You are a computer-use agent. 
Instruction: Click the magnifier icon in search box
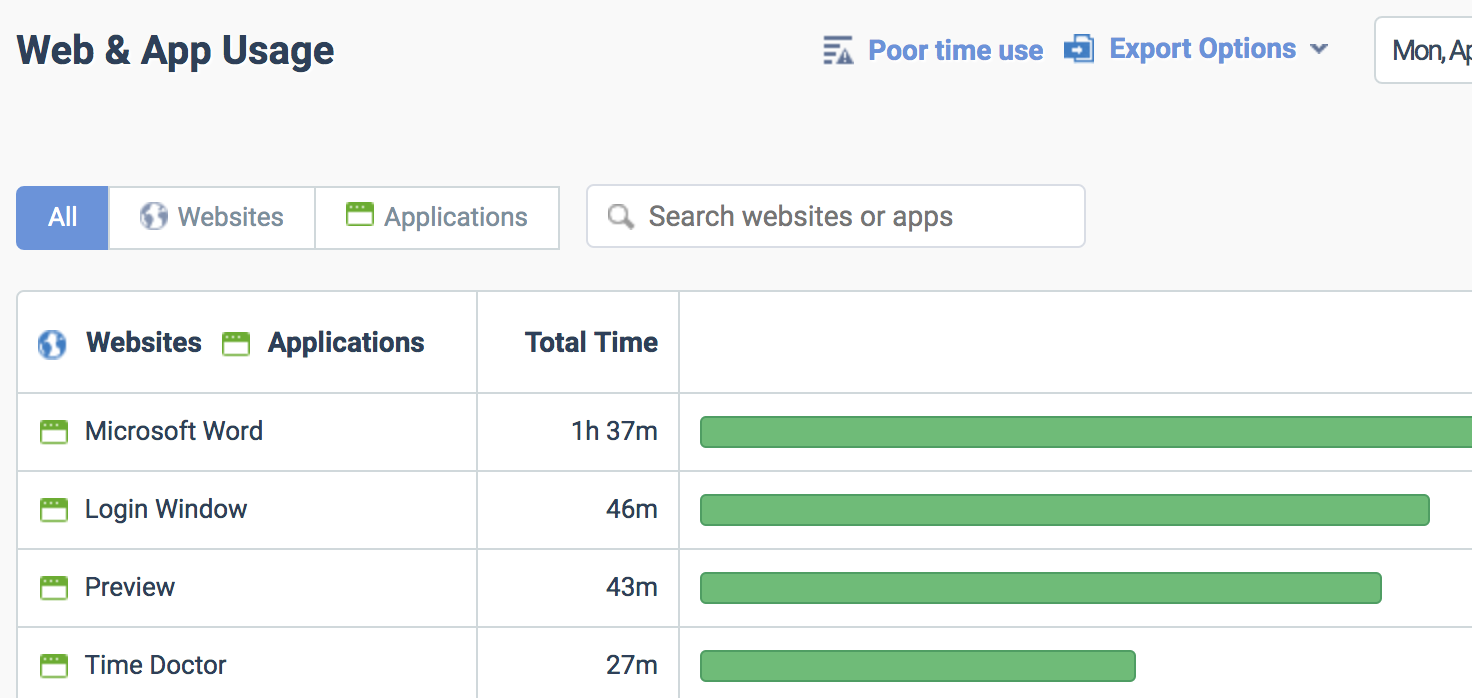(x=621, y=217)
